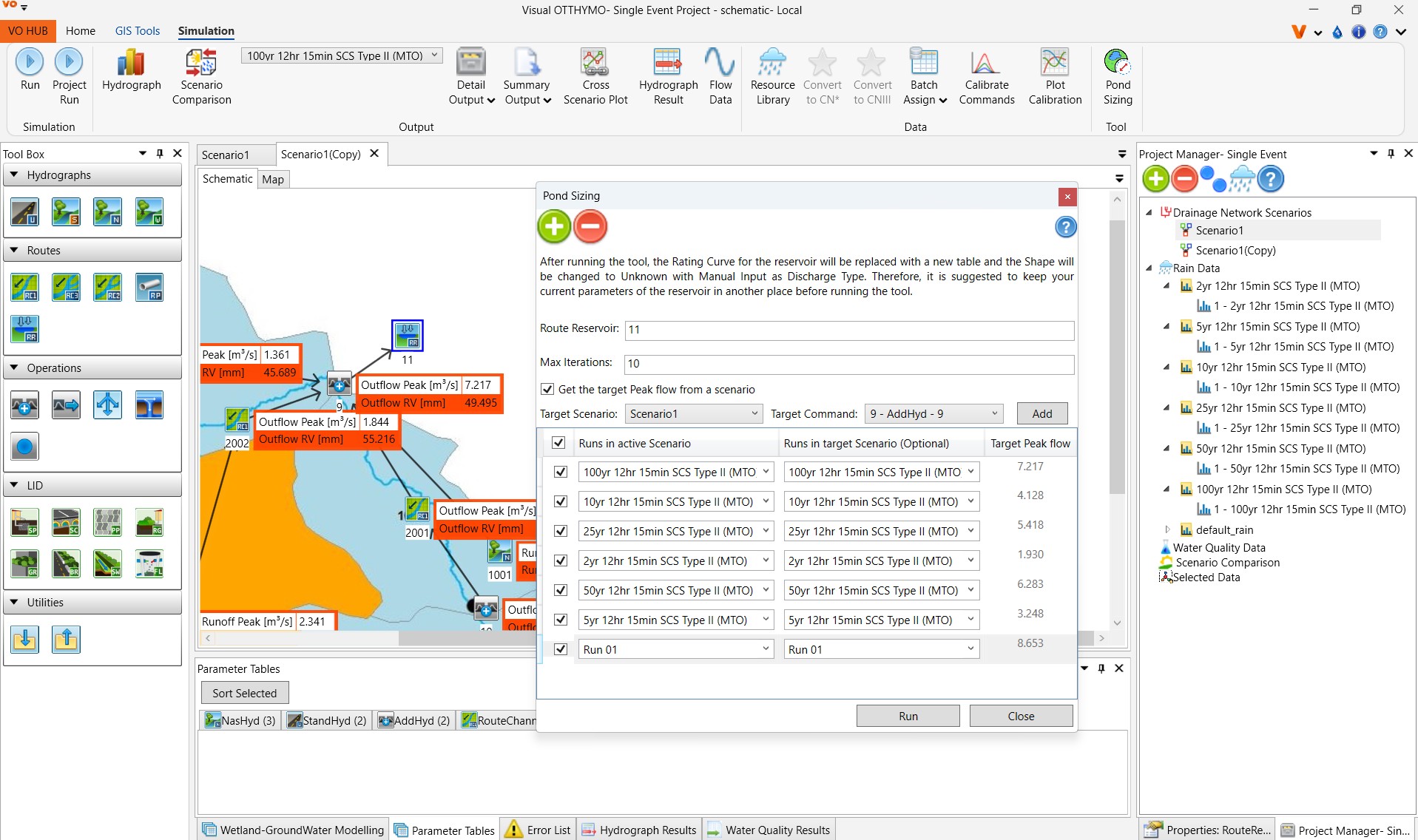Uncheck the 5yr run checkbox

(x=561, y=620)
